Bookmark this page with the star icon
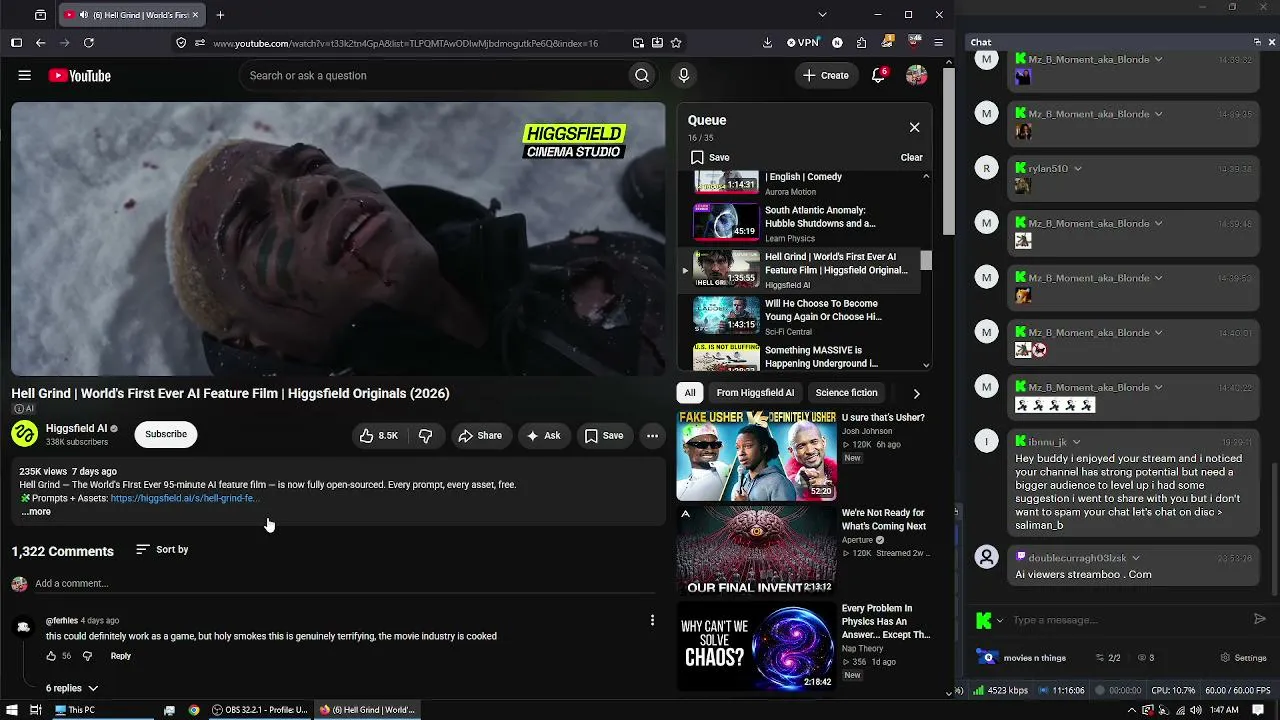This screenshot has width=1280, height=720. [676, 43]
